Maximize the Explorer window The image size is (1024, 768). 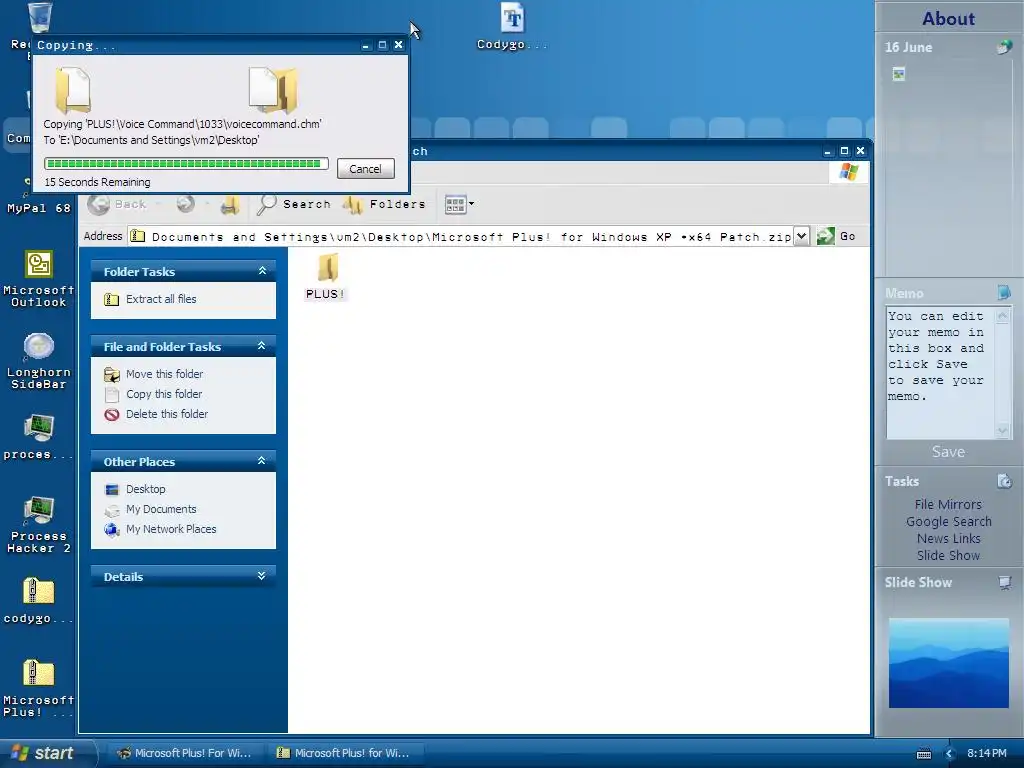coord(844,151)
